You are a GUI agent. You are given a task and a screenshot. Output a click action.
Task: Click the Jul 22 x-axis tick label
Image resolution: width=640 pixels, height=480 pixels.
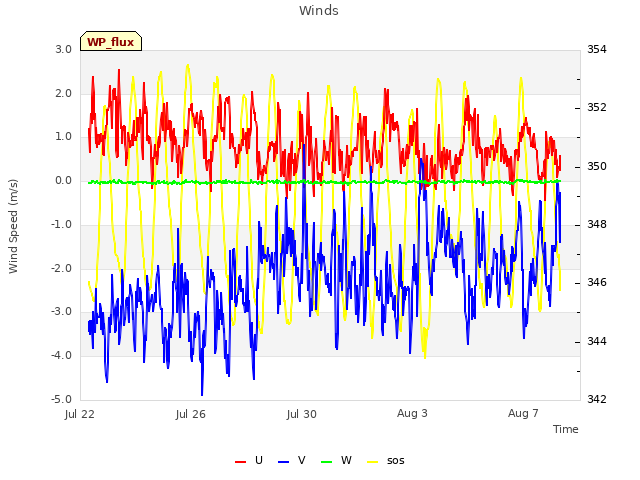80,414
